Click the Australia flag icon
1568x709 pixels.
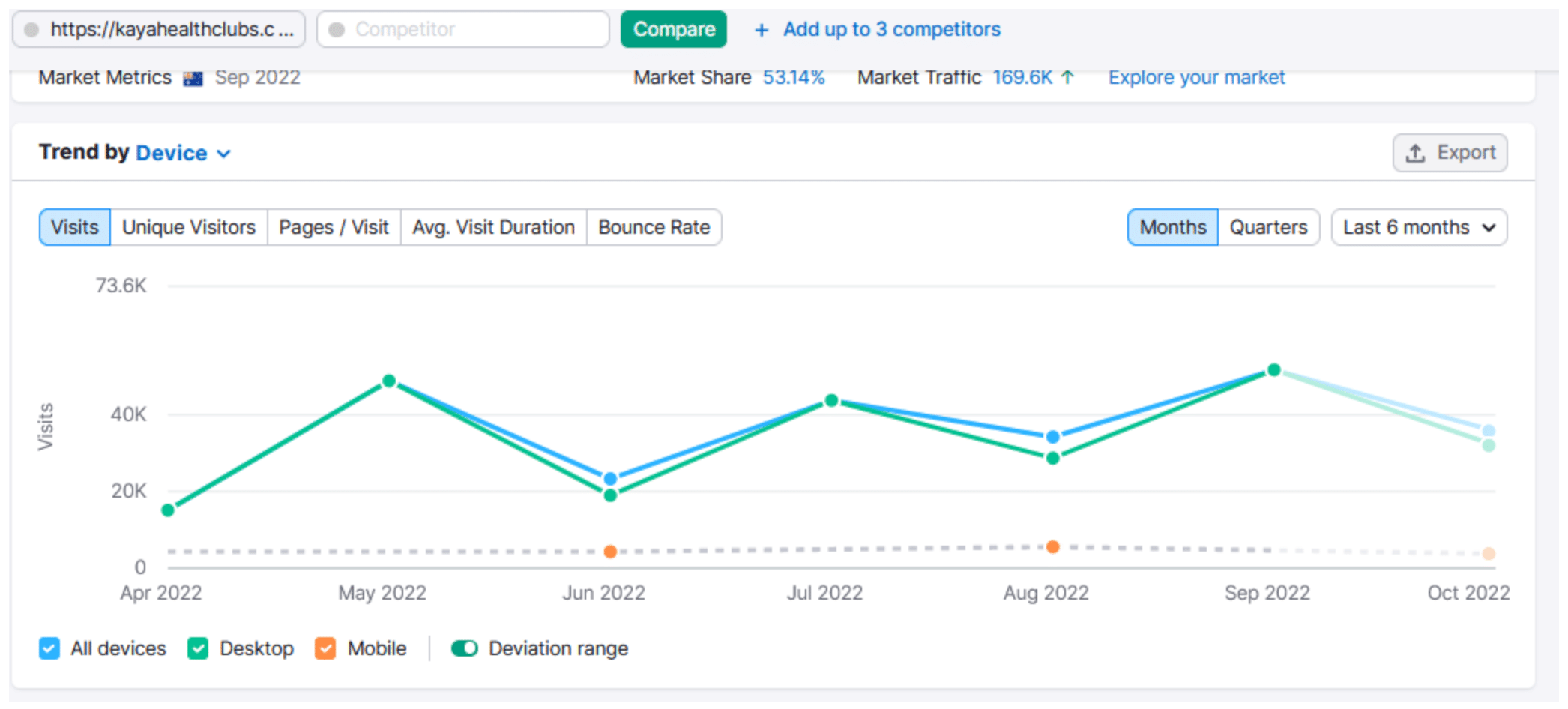pos(193,78)
